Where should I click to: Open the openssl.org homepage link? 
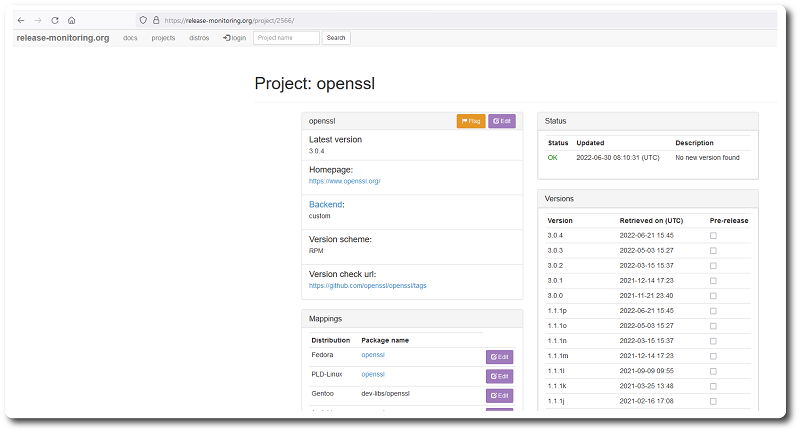pyautogui.click(x=344, y=181)
